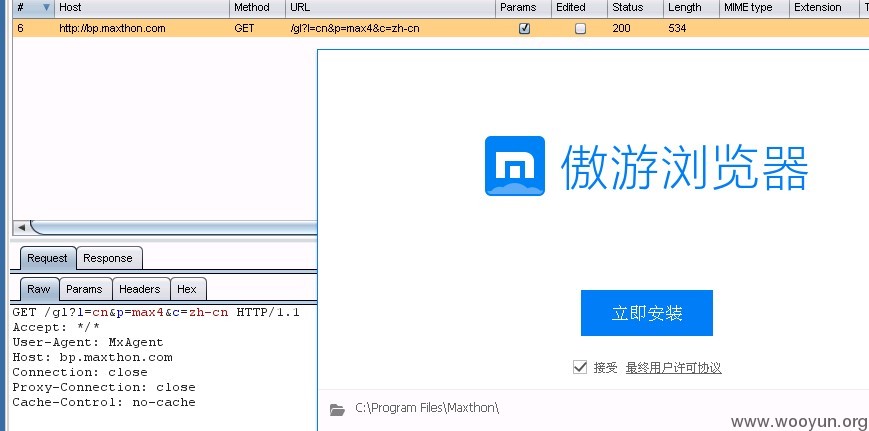Screen dimensions: 869x431
Task: Open the 最终用户许可协议 license link
Action: point(673,368)
